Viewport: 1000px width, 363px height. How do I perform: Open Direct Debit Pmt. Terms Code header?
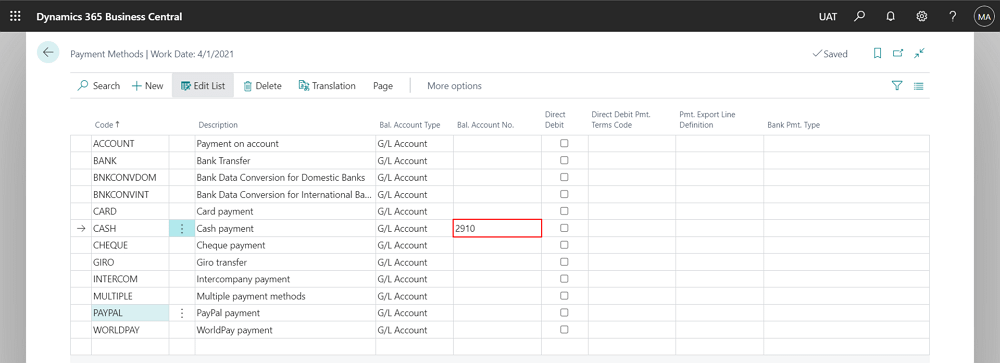click(x=621, y=120)
